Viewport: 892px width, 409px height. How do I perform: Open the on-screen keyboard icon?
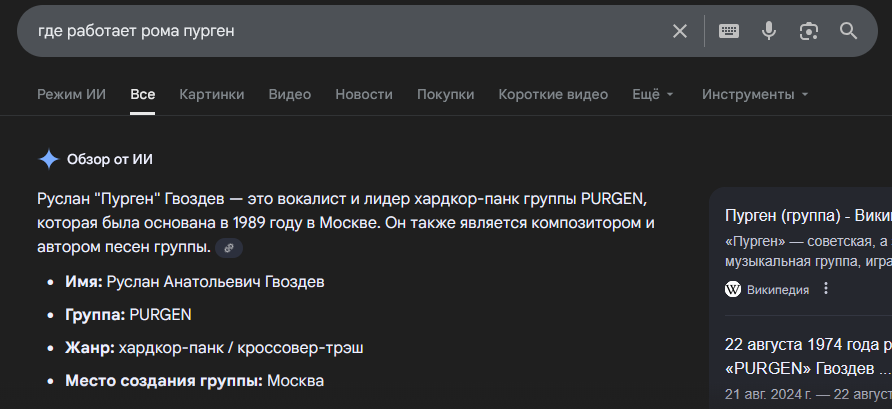tap(729, 31)
